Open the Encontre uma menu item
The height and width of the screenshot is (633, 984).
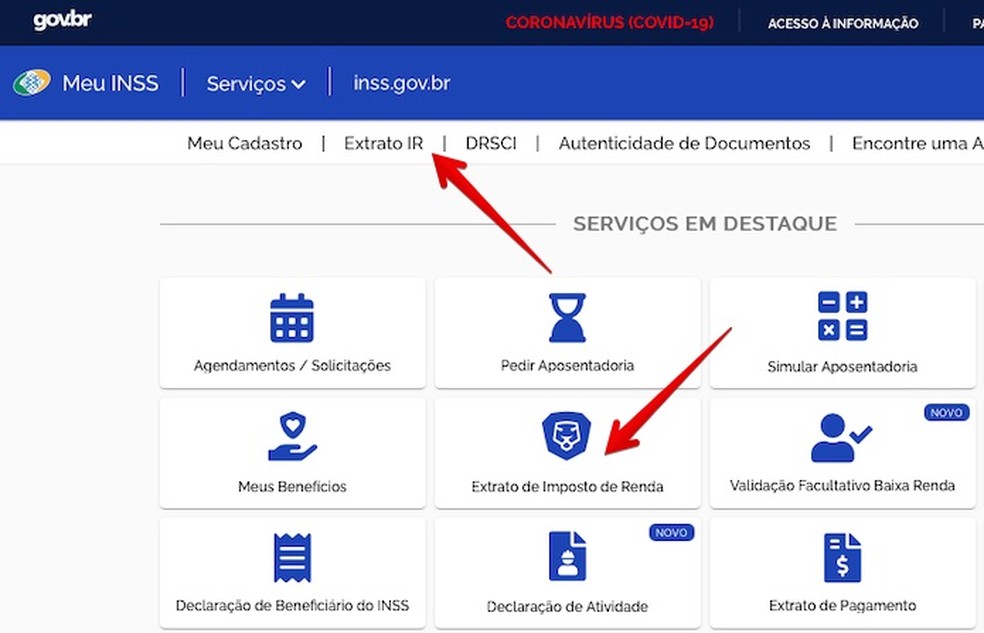pyautogui.click(x=917, y=144)
